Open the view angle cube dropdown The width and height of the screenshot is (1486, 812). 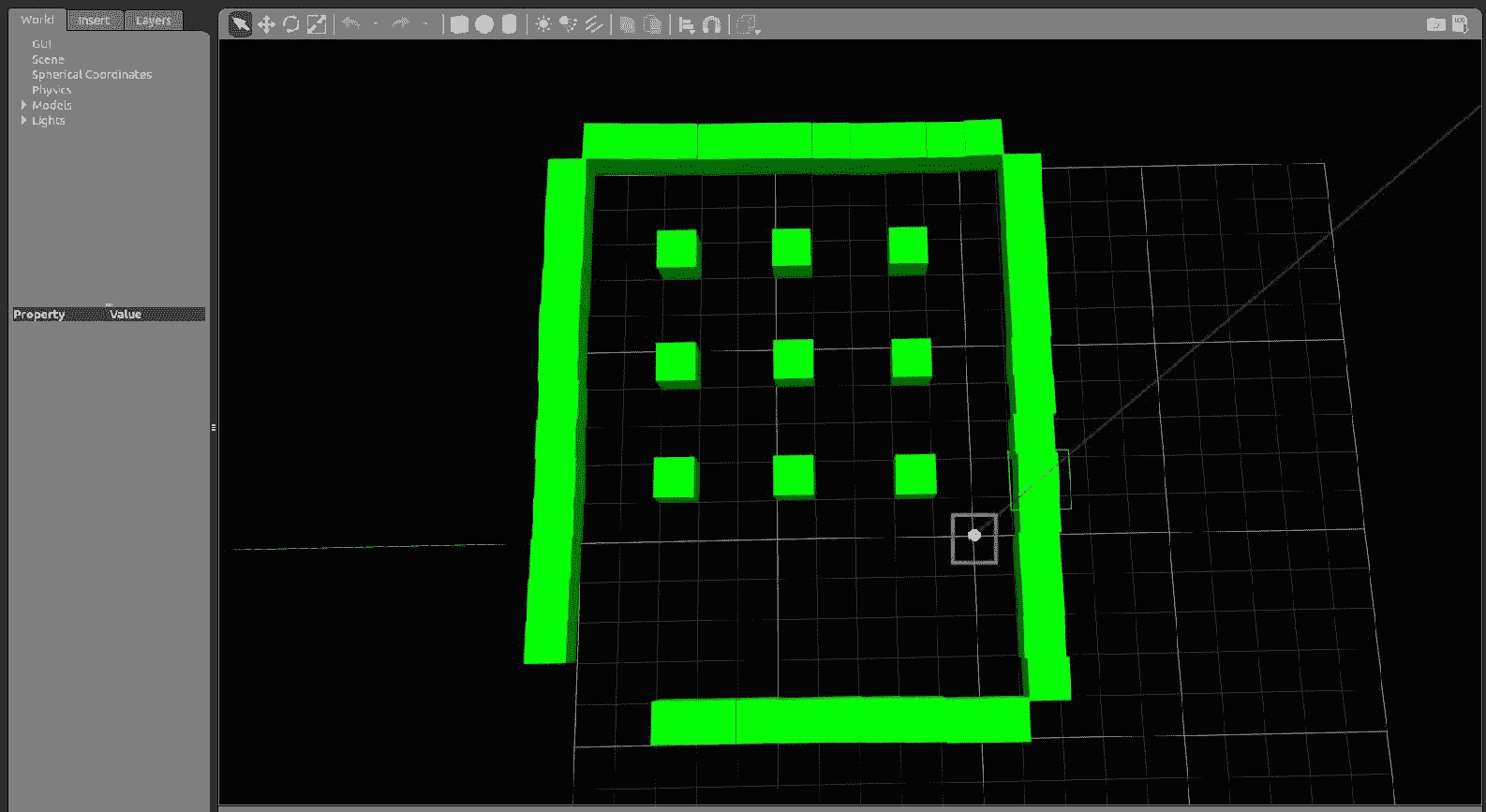point(747,25)
